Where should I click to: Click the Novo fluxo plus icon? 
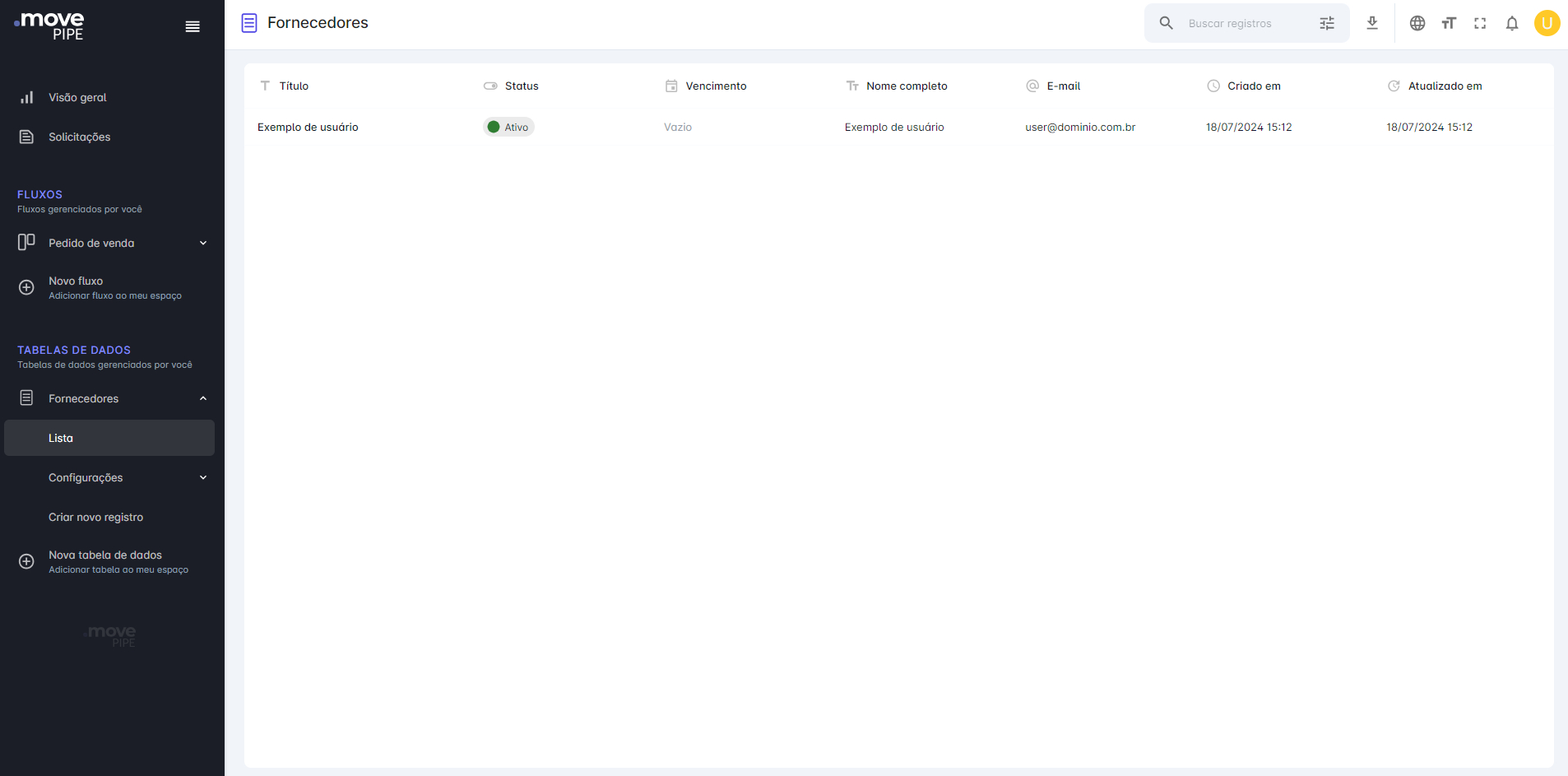tap(26, 287)
